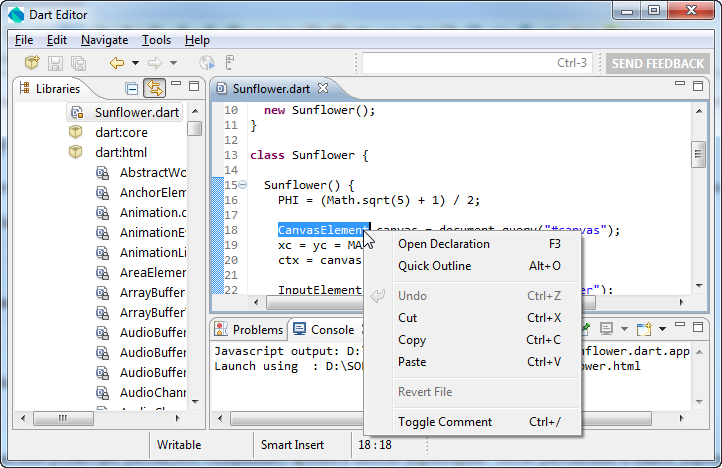Collapse all in the Libraries panel

tap(132, 88)
